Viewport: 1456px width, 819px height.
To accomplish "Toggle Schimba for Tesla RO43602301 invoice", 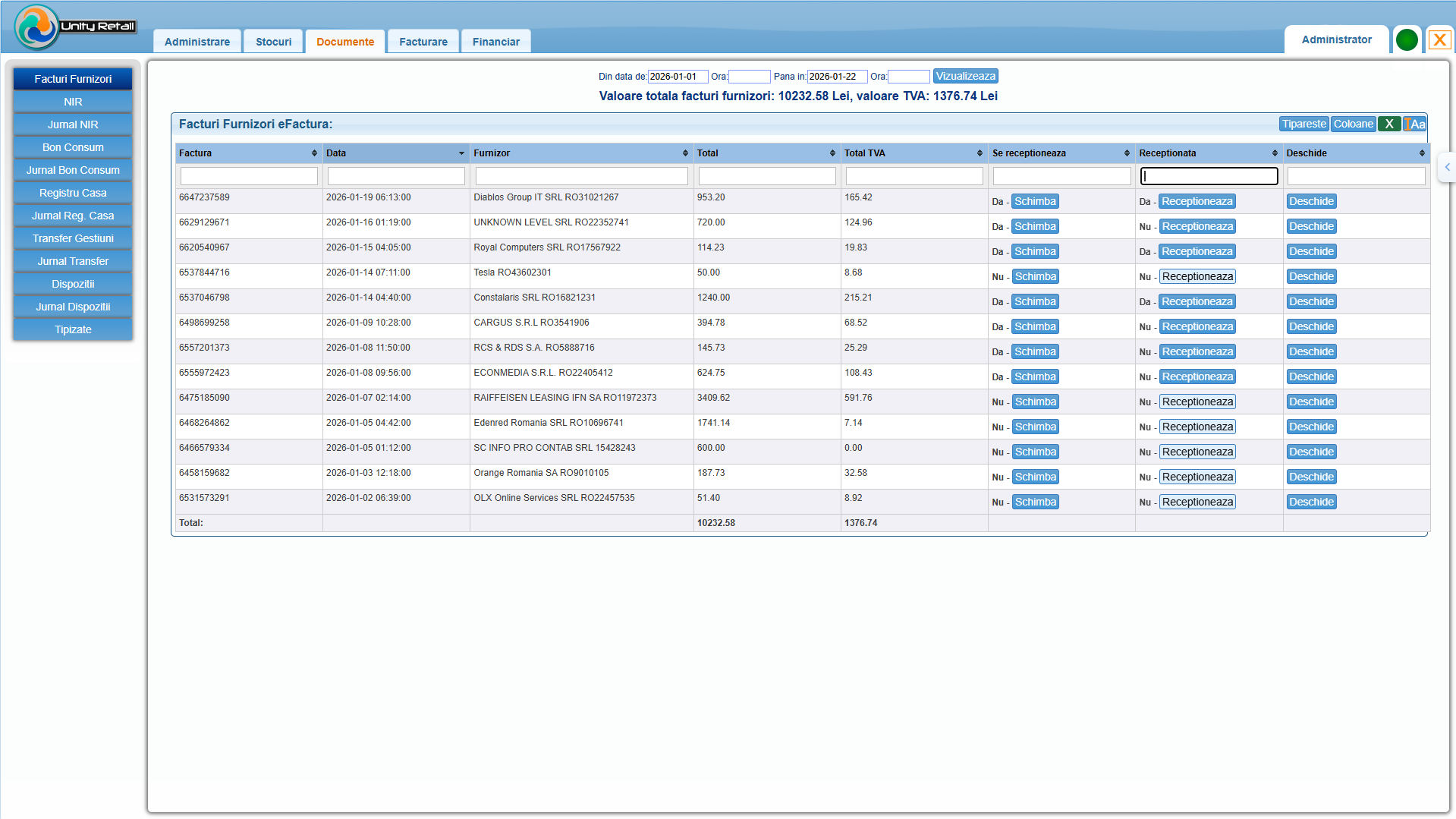I will 1035,277.
